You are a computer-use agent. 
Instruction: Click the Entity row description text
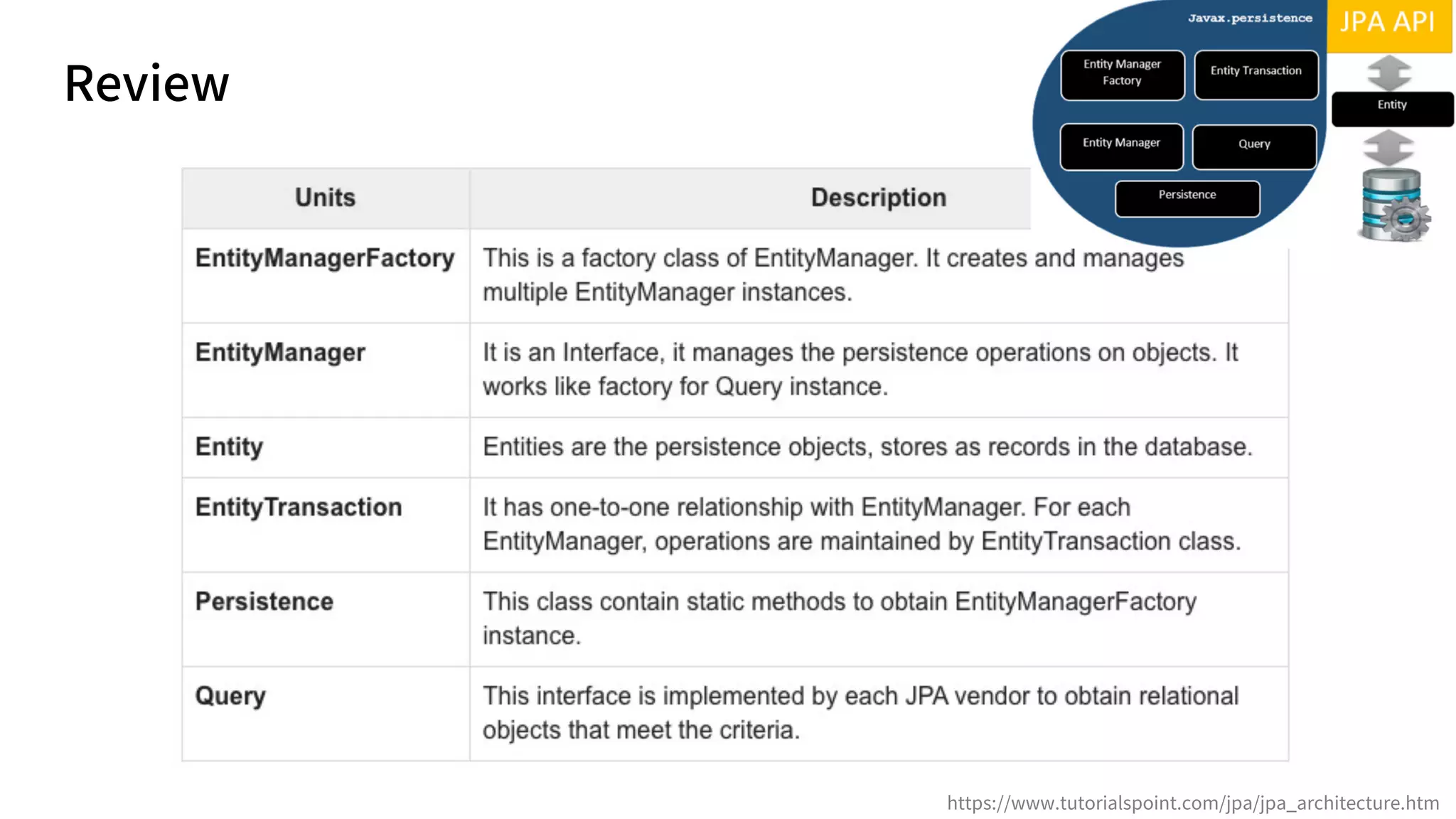[867, 447]
